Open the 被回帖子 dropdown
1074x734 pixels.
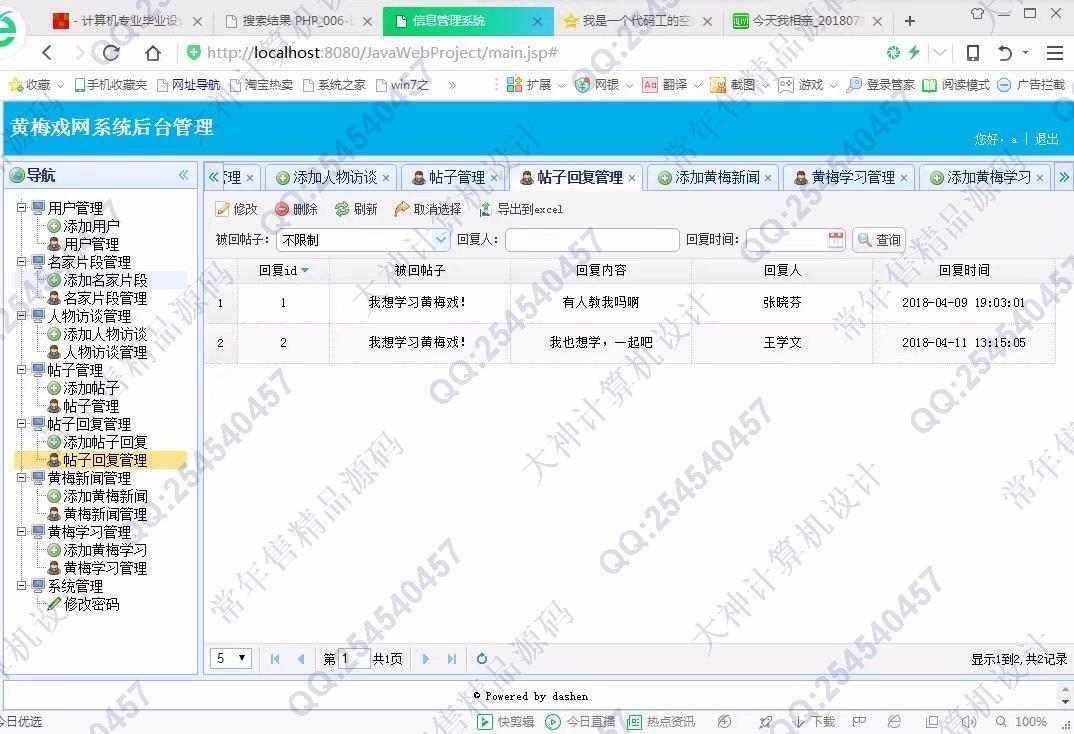(441, 240)
